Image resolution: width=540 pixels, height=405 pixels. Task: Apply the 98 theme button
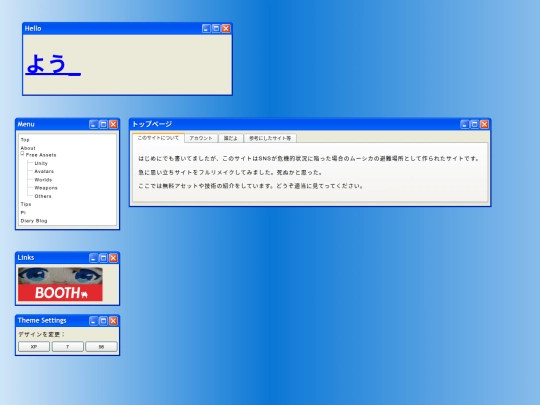tap(101, 346)
